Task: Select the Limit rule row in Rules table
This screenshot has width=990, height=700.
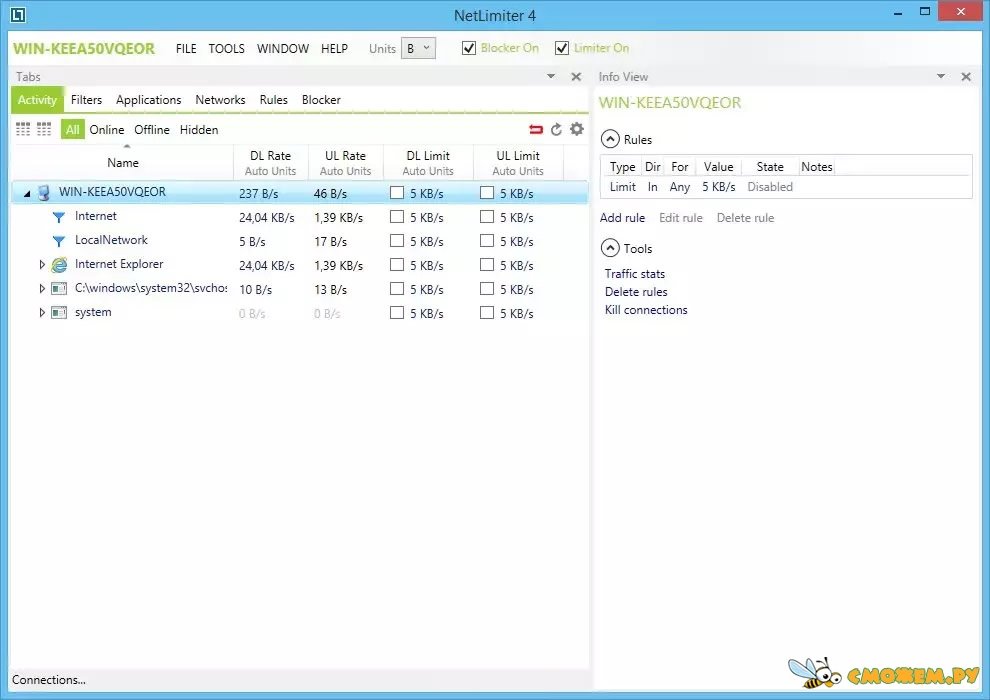Action: coord(700,187)
